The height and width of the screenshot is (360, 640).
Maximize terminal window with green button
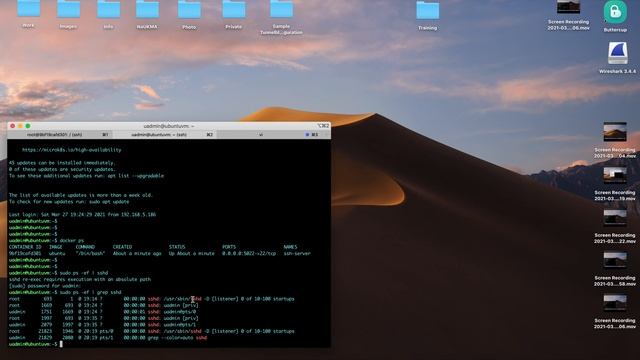click(28, 126)
